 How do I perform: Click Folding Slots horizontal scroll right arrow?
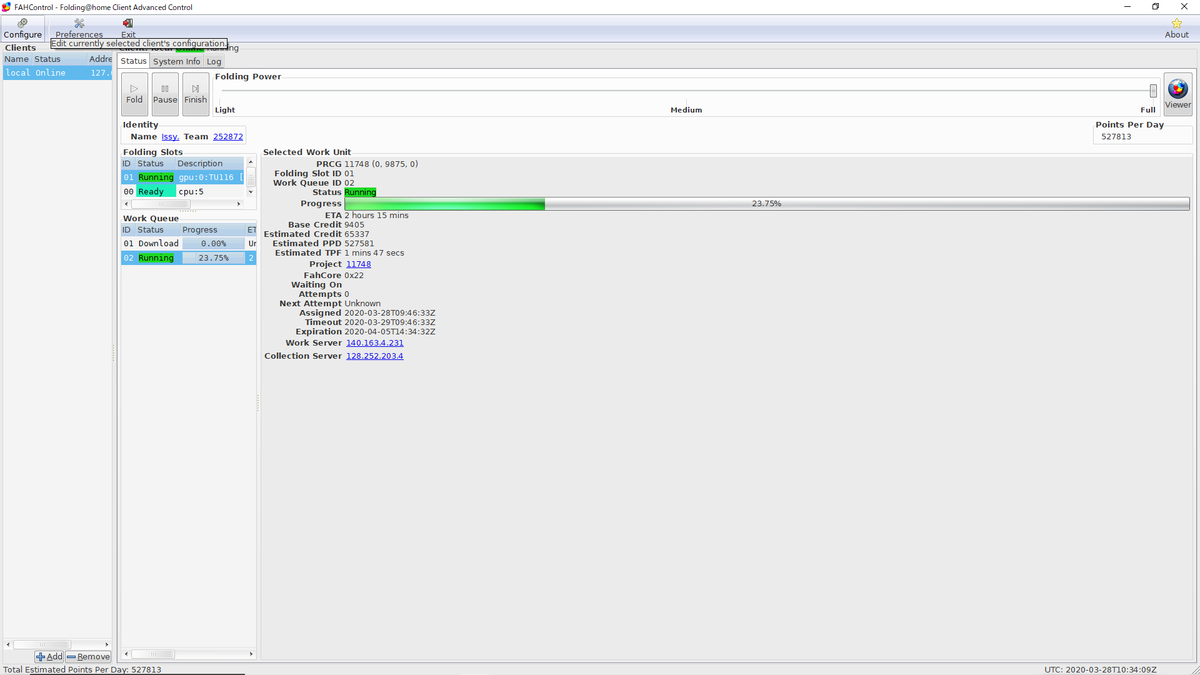(x=238, y=204)
